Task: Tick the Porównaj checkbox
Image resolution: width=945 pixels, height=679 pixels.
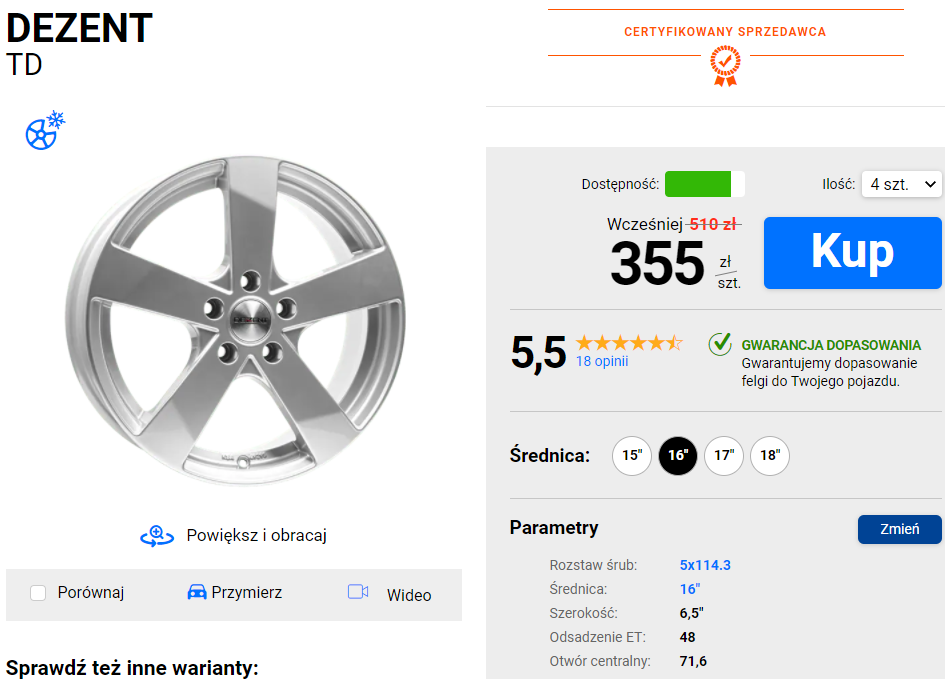Action: pyautogui.click(x=38, y=593)
